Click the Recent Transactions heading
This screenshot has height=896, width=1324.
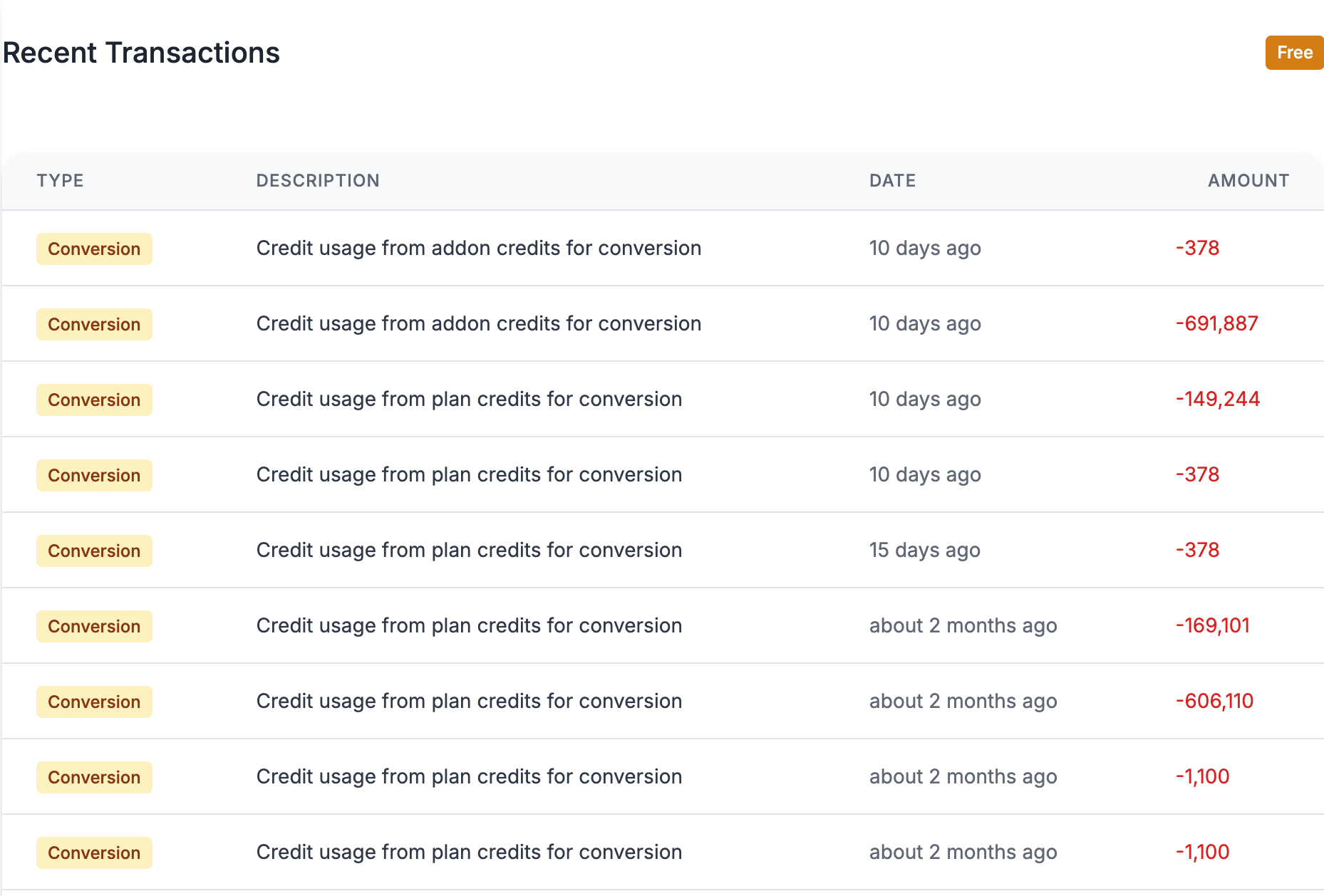(141, 53)
